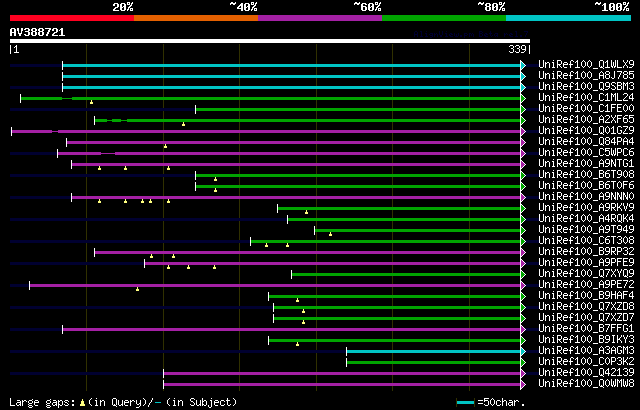
Task: Open the UniRef100_Q1WLX9 hit label
Action: point(586,64)
